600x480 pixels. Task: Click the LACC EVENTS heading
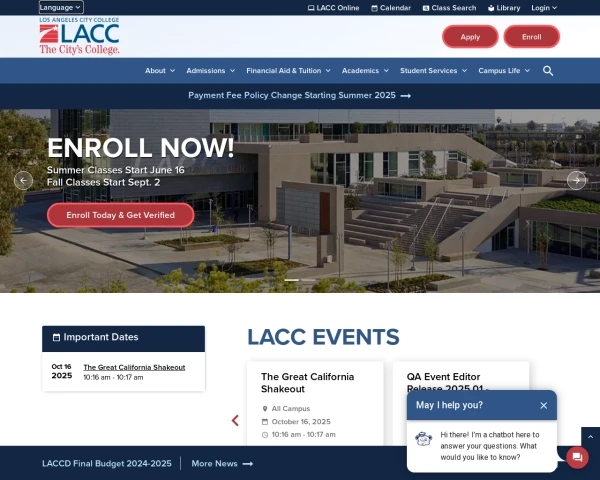323,337
